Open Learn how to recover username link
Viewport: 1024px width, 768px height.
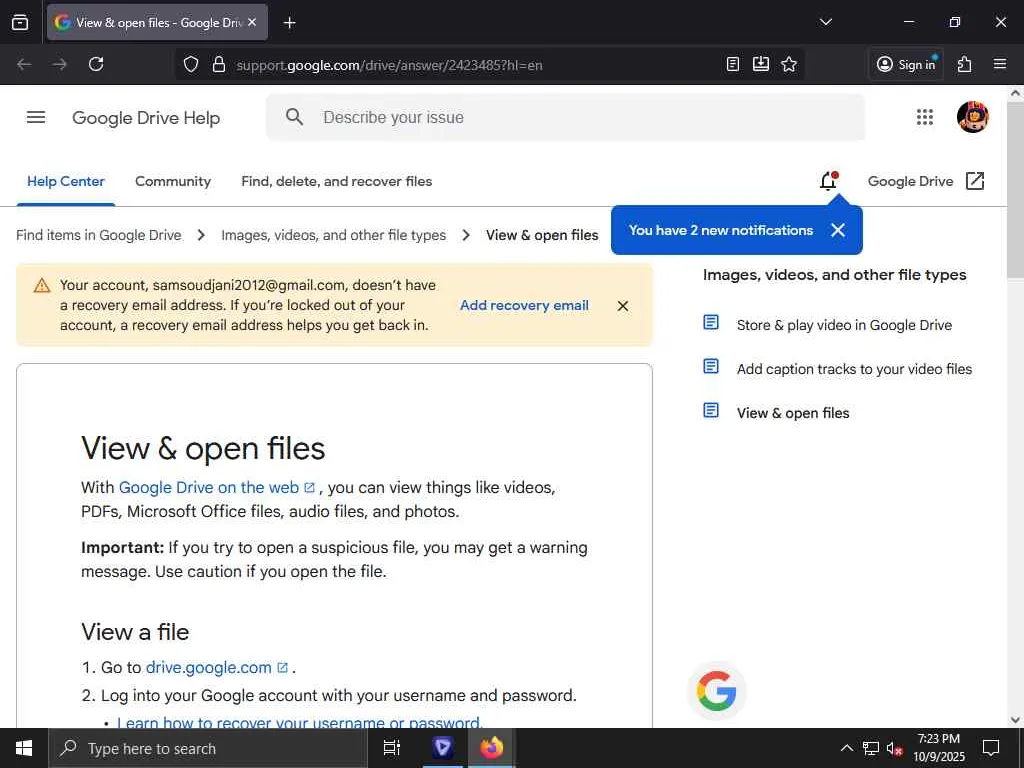click(300, 722)
